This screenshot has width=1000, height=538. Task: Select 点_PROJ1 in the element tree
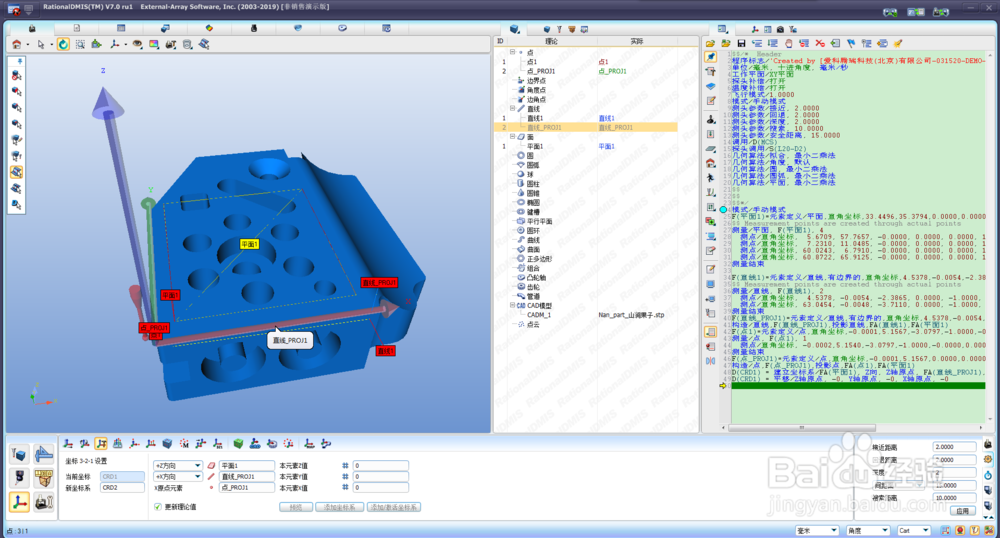(541, 71)
